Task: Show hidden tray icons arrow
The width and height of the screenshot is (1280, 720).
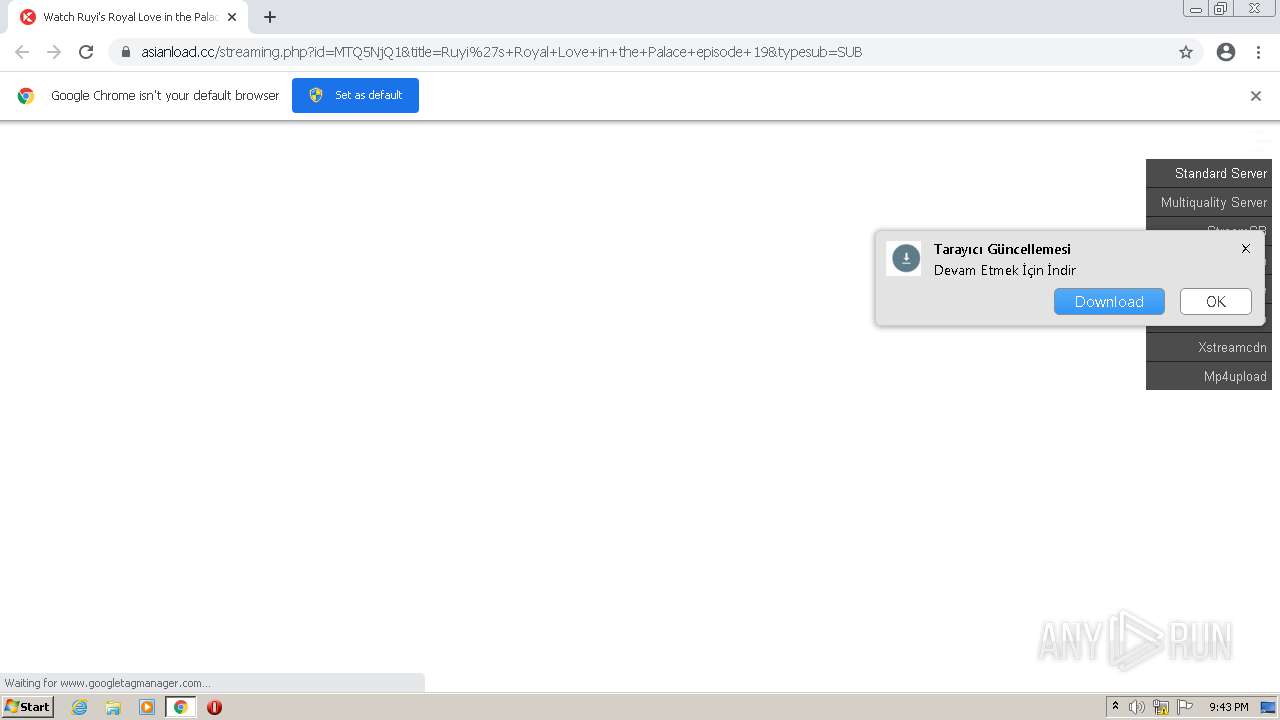Action: pyautogui.click(x=1115, y=707)
